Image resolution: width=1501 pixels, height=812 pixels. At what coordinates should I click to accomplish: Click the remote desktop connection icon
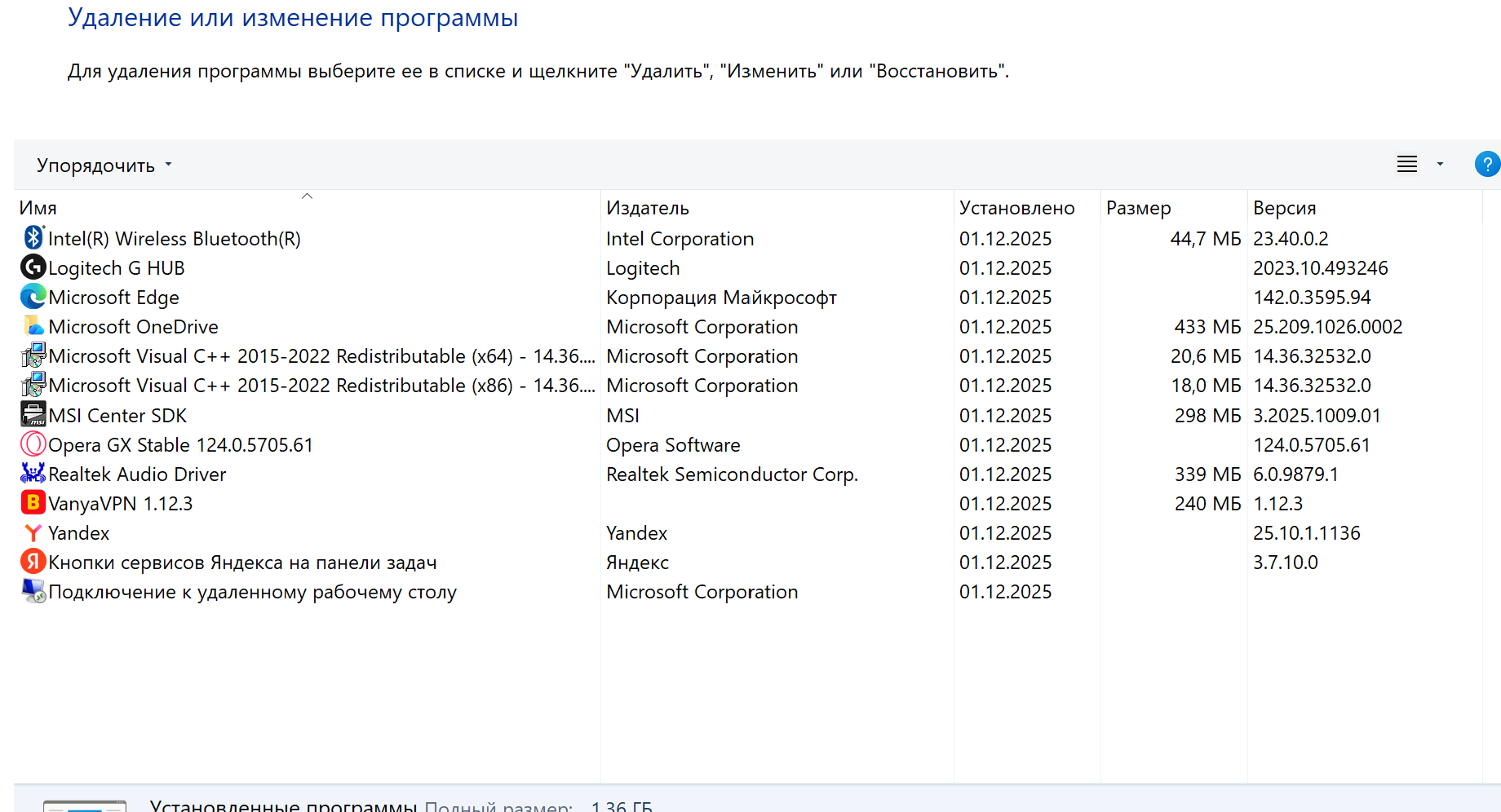(33, 591)
